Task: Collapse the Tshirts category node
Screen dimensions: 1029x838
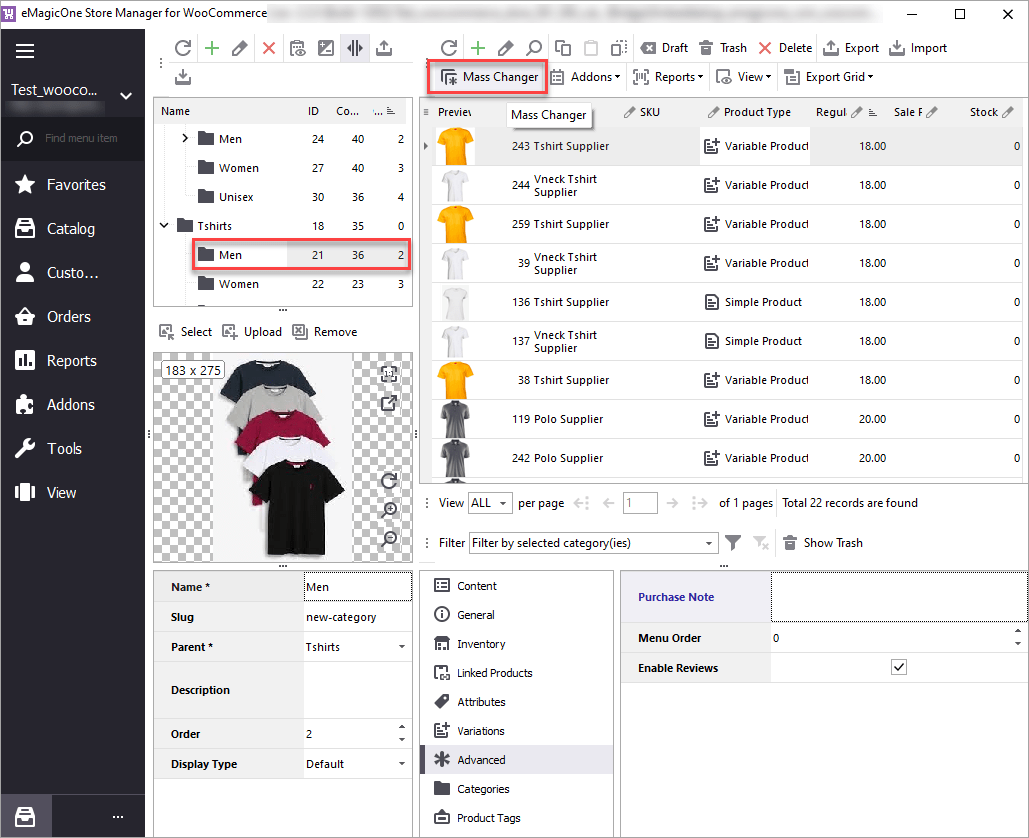Action: [164, 226]
